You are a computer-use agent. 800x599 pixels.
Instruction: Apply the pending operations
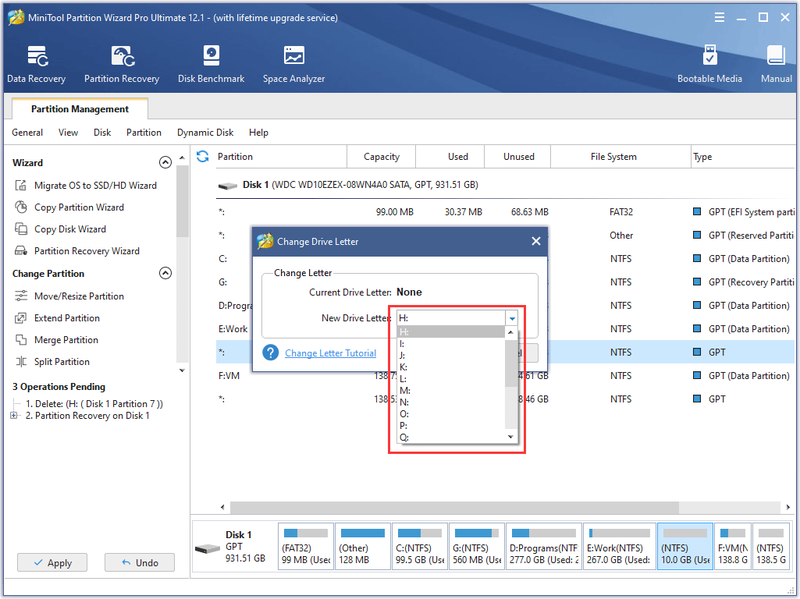52,562
